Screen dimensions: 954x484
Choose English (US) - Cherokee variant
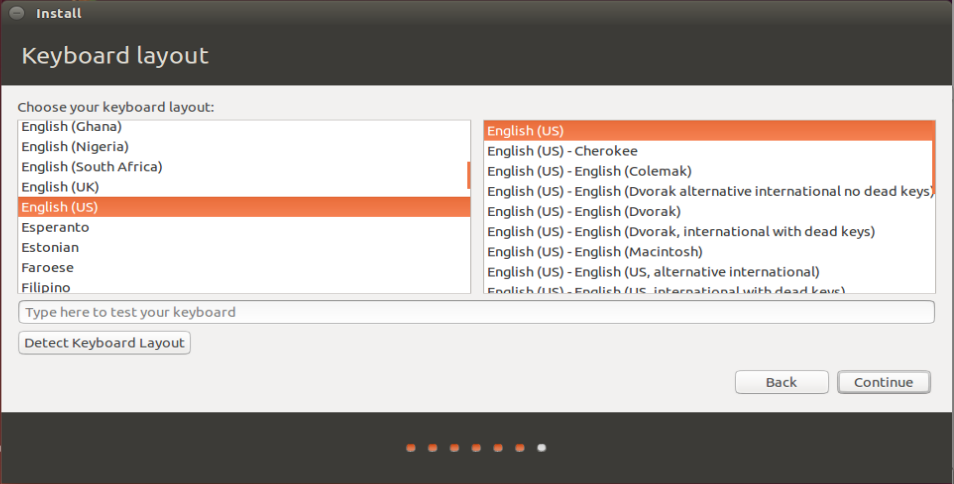point(709,151)
